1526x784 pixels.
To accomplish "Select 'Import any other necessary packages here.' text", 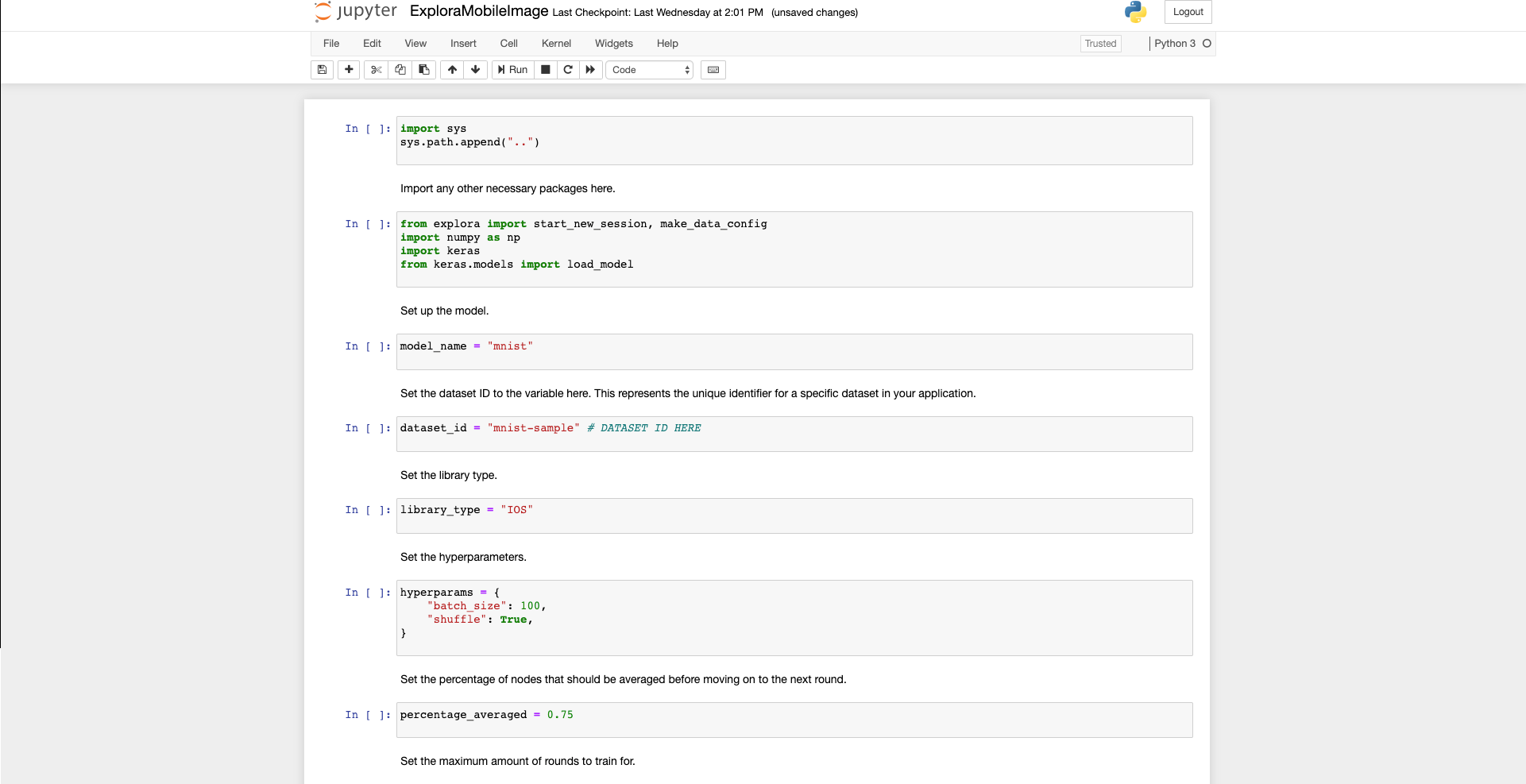I will (x=508, y=189).
